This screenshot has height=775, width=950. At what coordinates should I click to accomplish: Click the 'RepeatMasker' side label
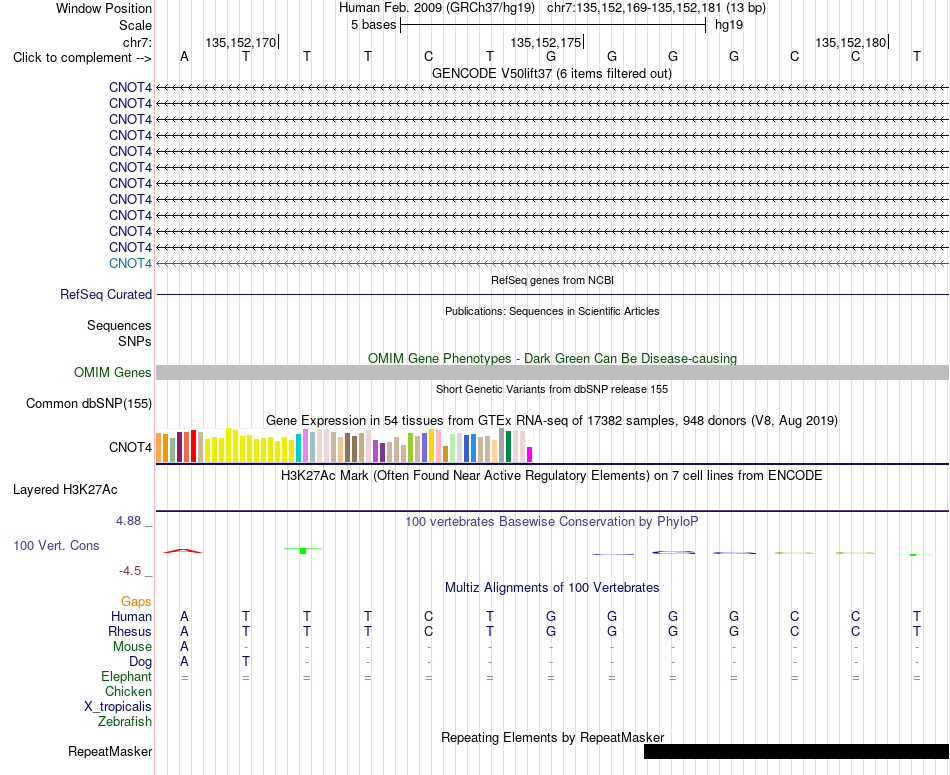[110, 751]
